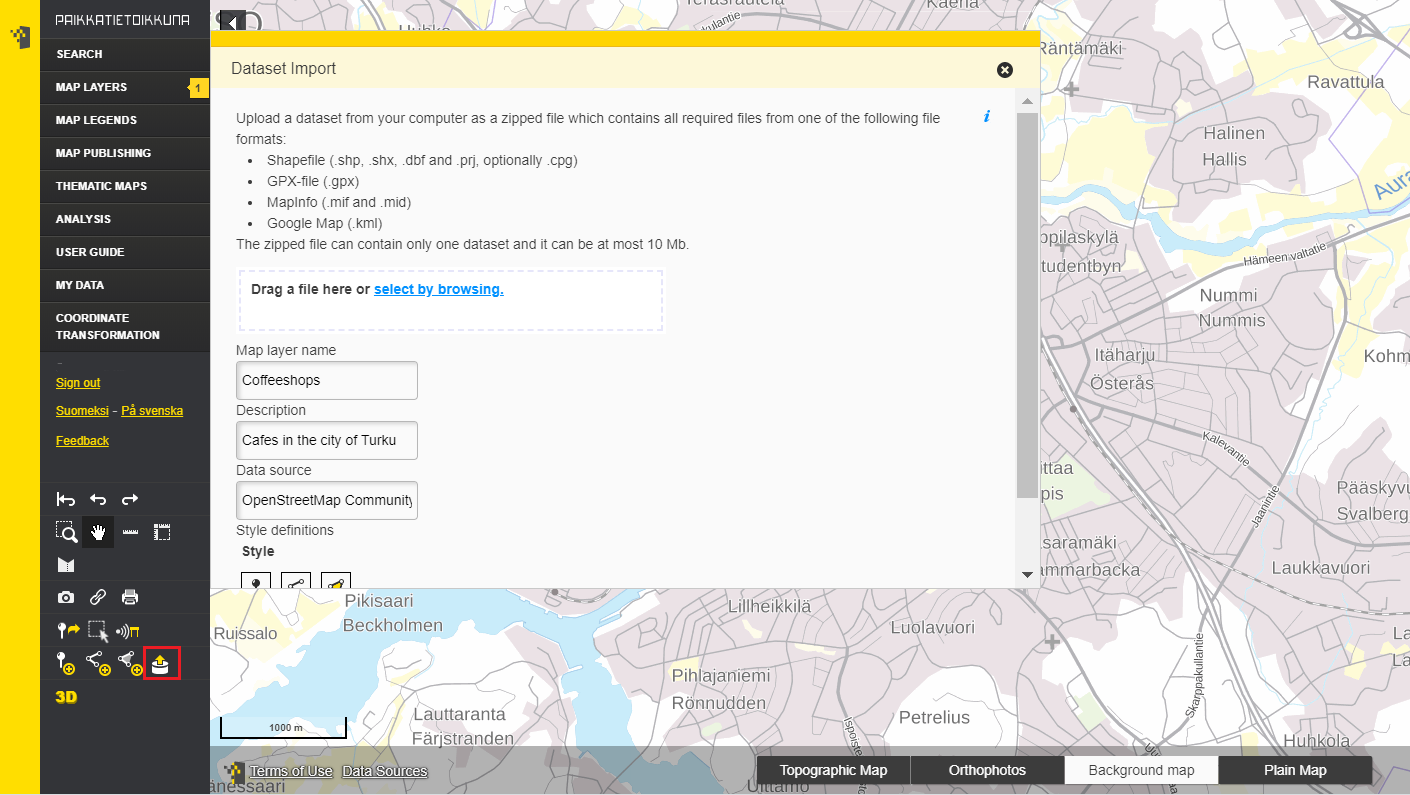The width and height of the screenshot is (1410, 795).
Task: Open the Map Publishing menu
Action: (125, 153)
